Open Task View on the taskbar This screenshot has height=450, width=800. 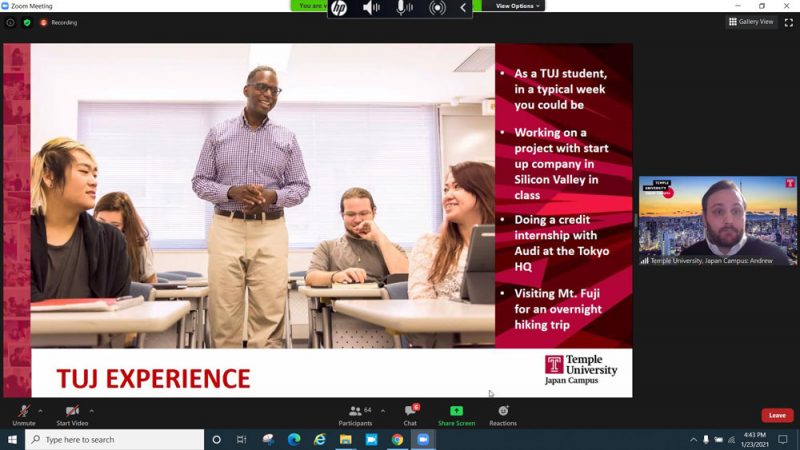[x=242, y=439]
